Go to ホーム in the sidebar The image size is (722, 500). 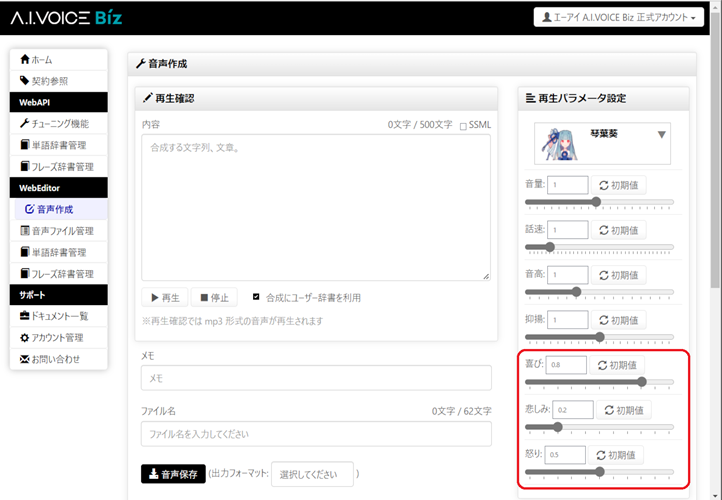point(58,59)
